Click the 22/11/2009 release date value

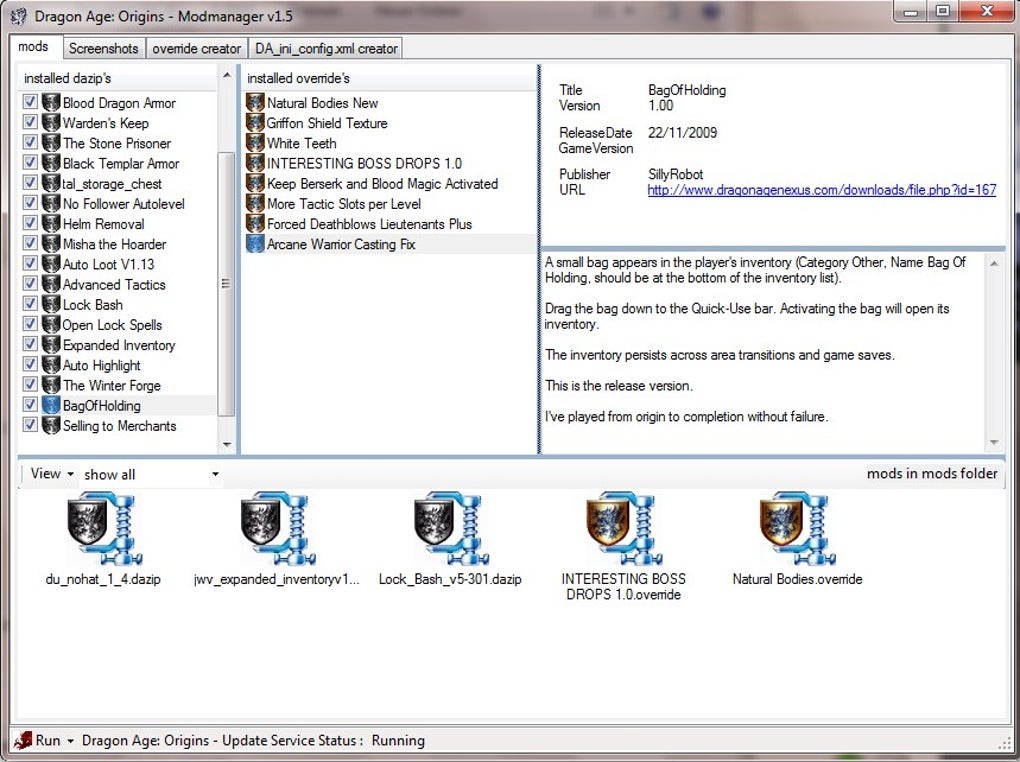(x=682, y=133)
